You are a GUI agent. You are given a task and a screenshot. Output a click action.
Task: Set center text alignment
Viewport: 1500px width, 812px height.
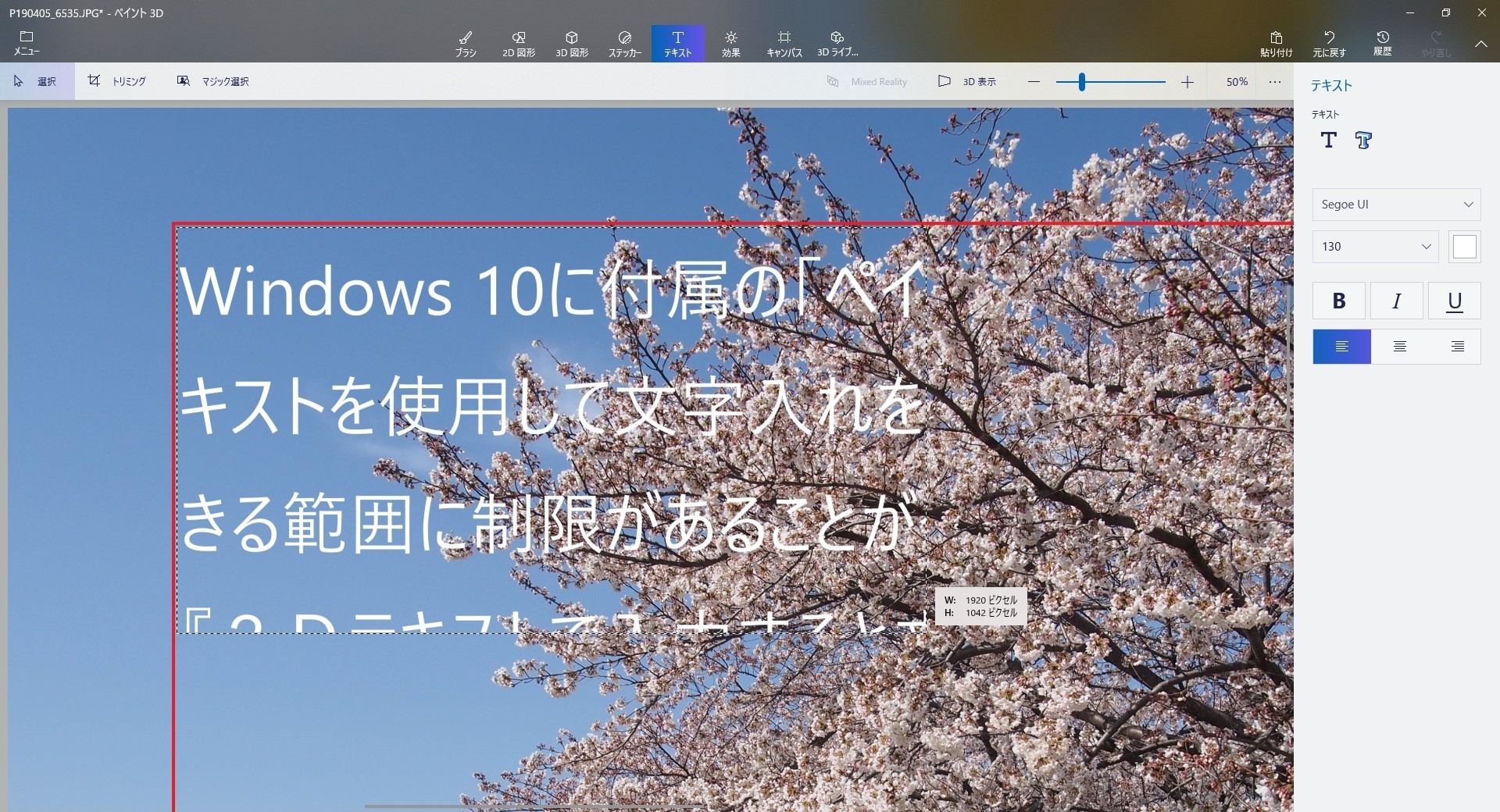(1400, 347)
